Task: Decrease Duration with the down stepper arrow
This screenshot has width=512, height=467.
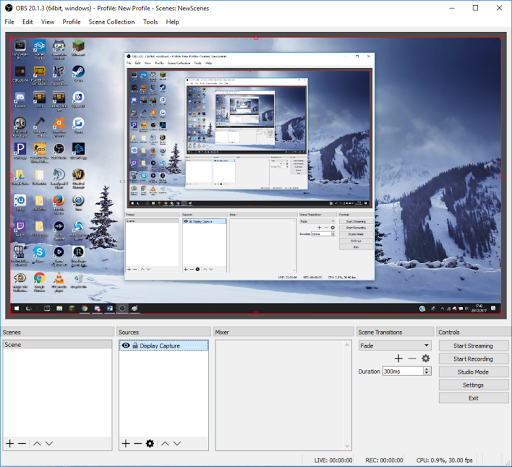Action: coord(427,373)
